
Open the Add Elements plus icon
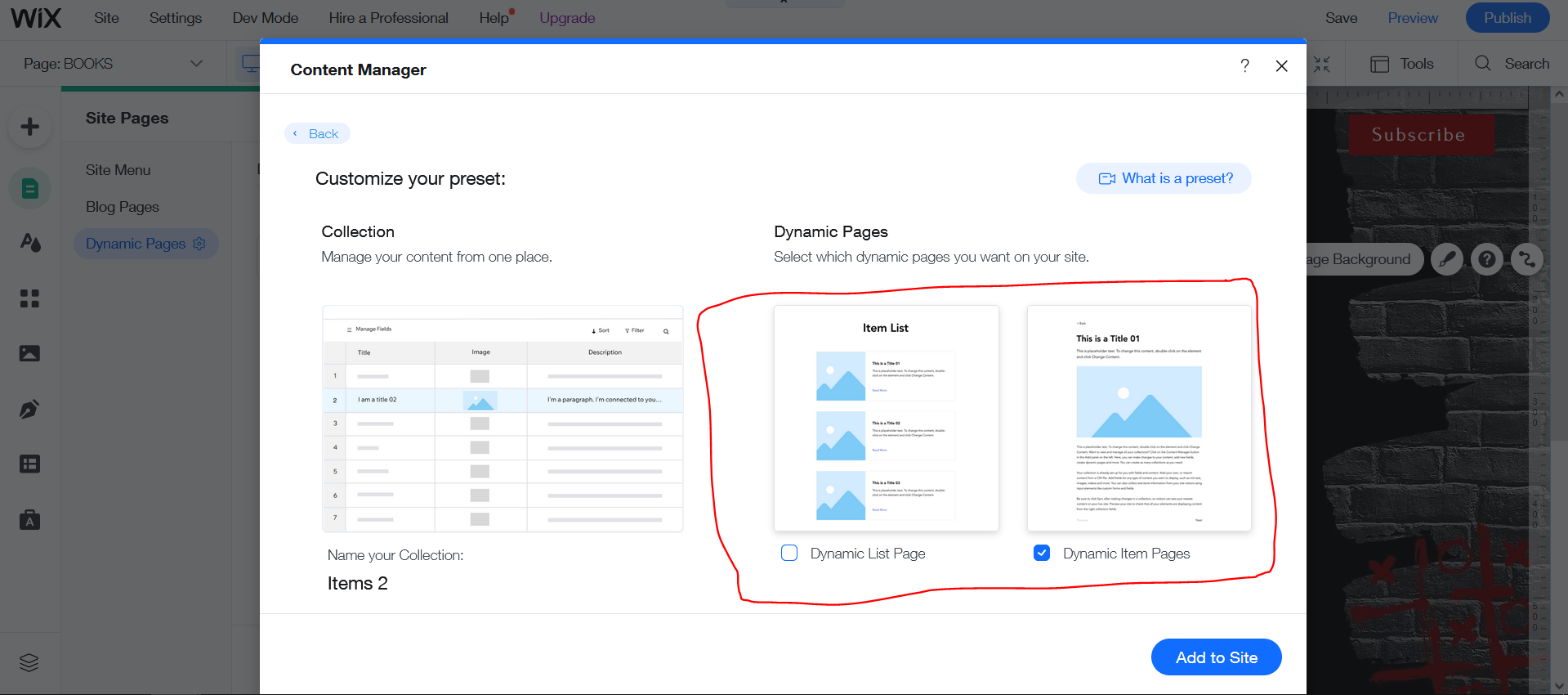(x=30, y=127)
